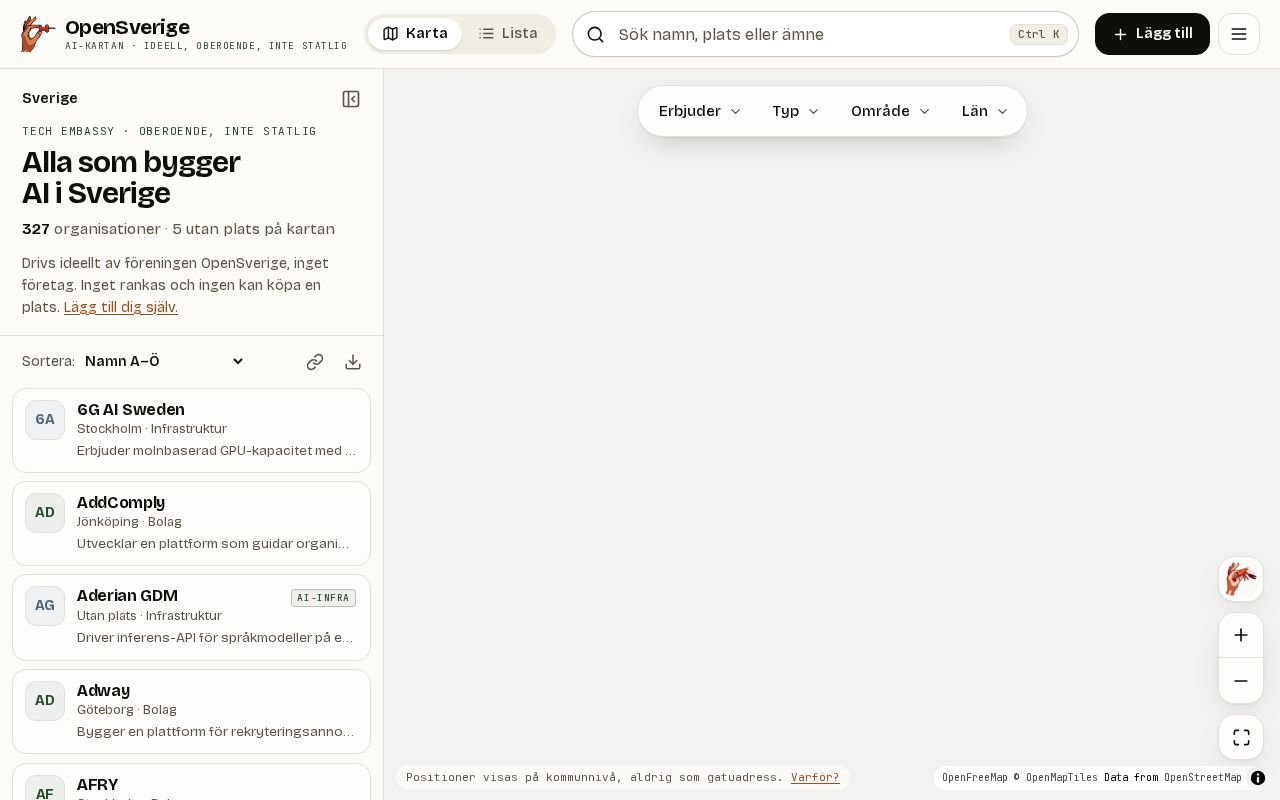Select the Adway organisation title

[x=103, y=691]
